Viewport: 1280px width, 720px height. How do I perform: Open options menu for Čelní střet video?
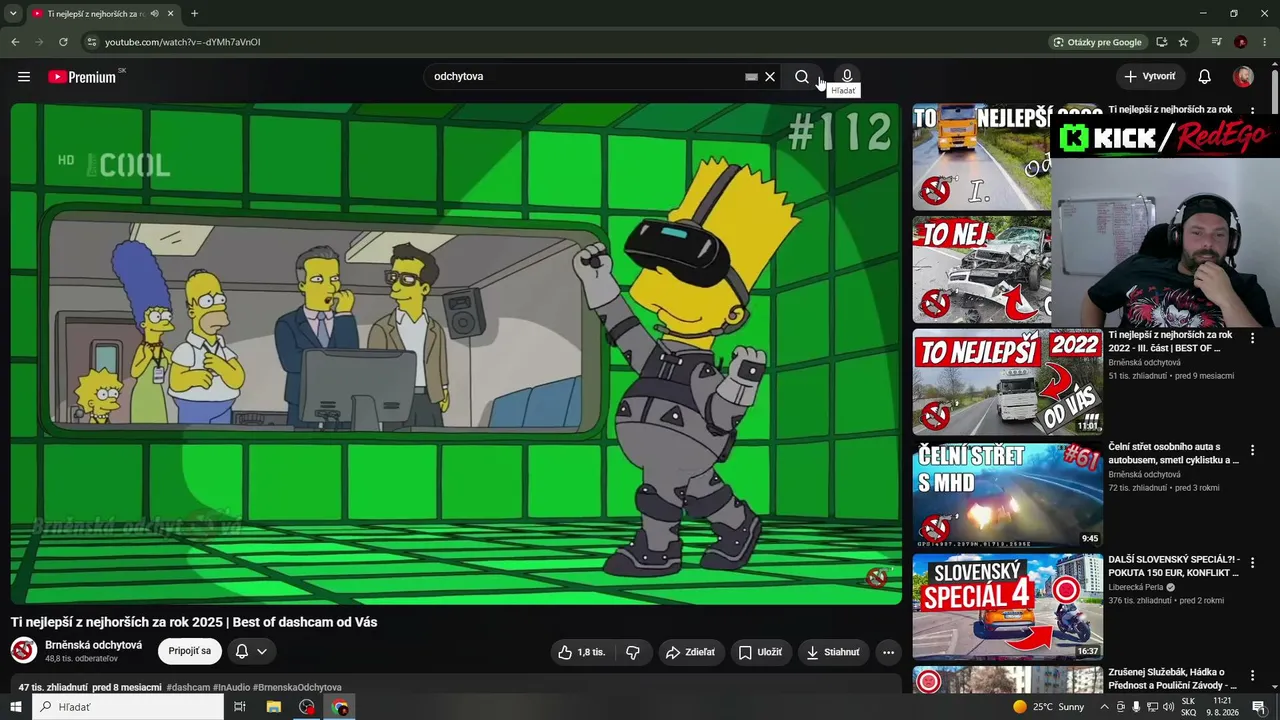(x=1252, y=451)
